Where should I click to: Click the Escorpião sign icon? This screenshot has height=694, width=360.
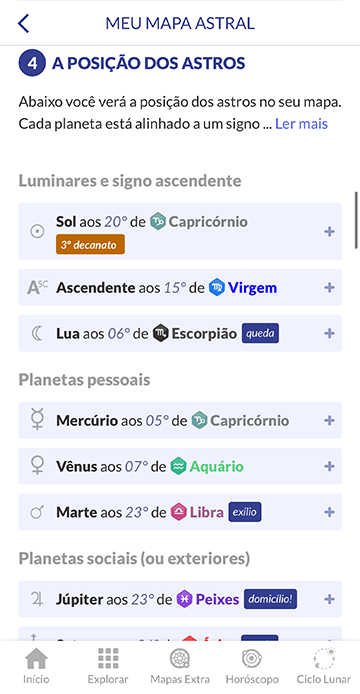coord(160,333)
